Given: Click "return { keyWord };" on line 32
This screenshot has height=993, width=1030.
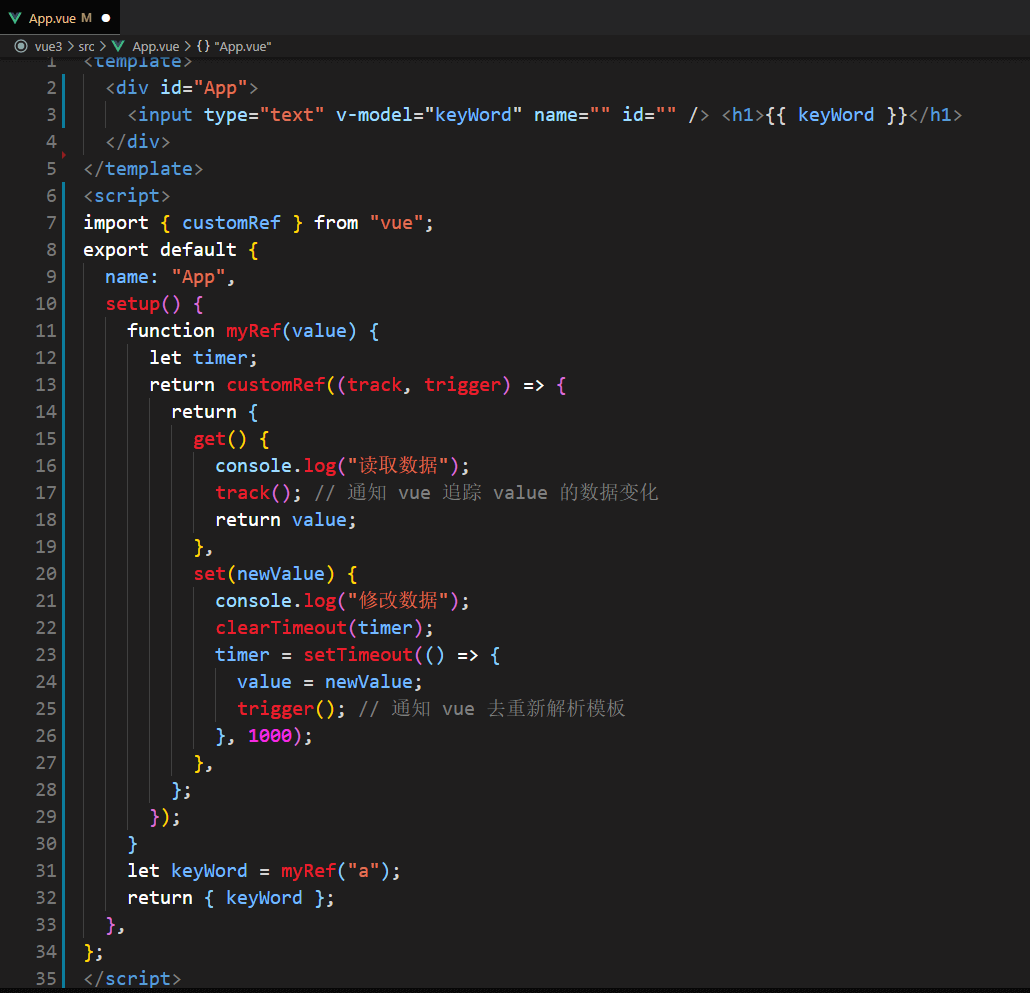Looking at the screenshot, I should coord(231,898).
